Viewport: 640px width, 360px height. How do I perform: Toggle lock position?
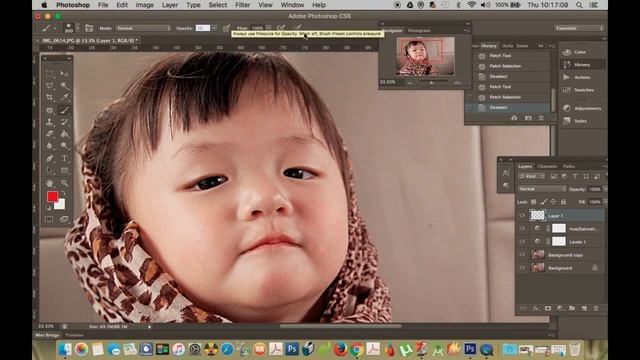click(553, 202)
